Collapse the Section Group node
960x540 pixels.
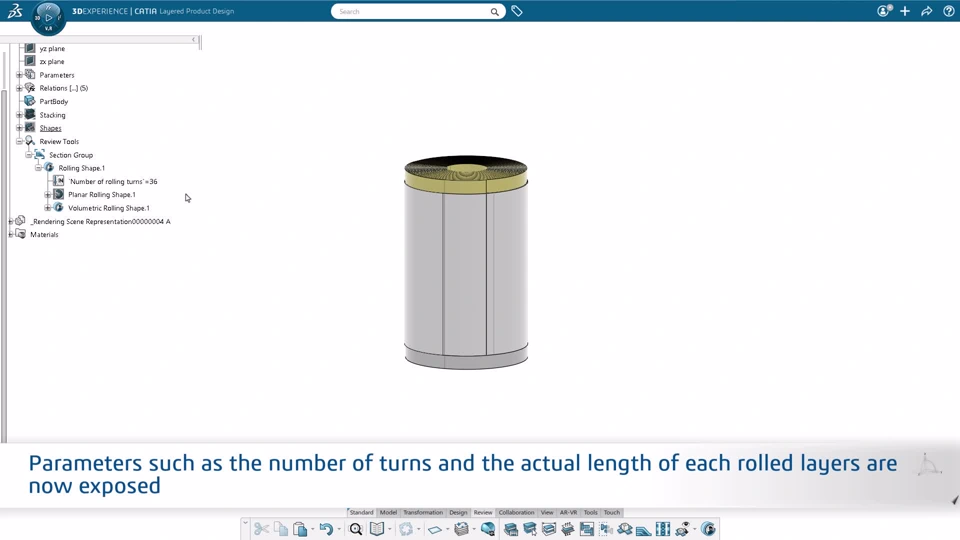[x=29, y=155]
